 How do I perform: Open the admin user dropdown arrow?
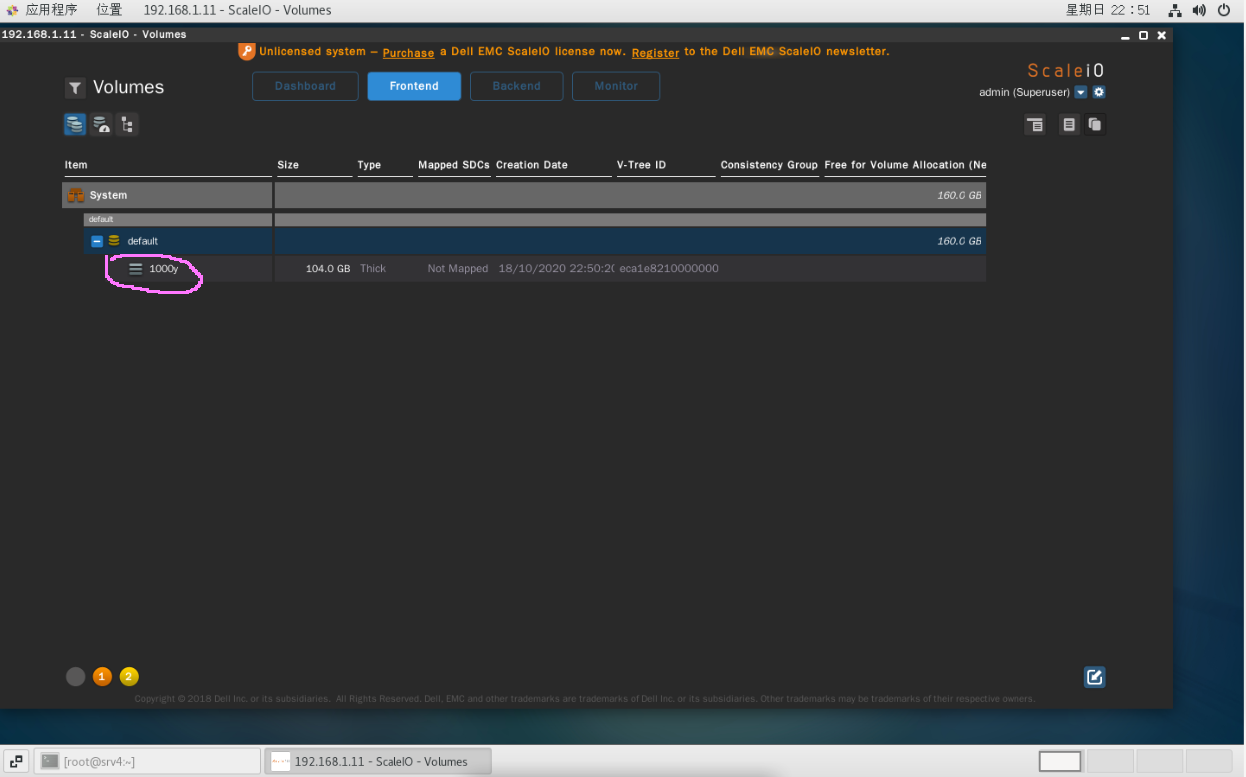(1081, 92)
